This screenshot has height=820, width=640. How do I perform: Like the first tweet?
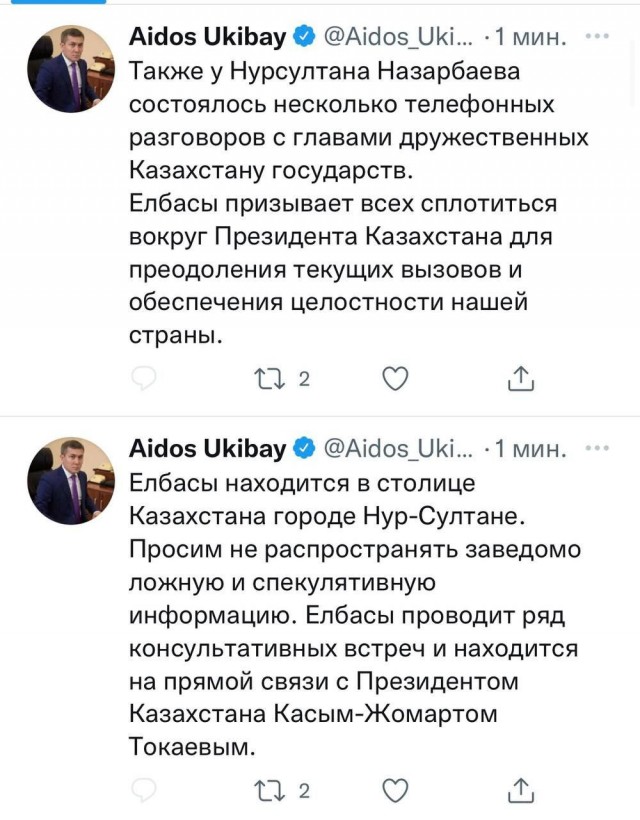click(x=395, y=378)
